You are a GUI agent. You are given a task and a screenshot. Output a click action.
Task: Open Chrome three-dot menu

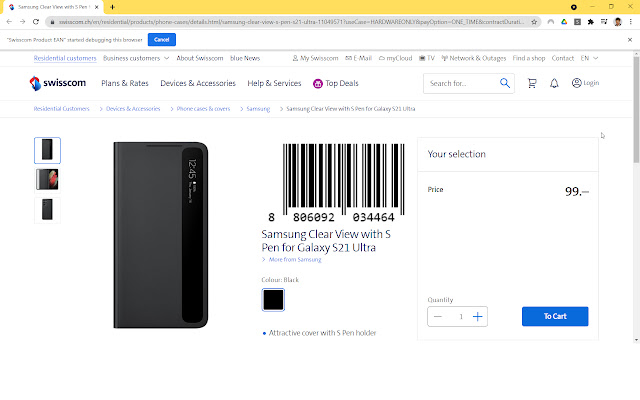pos(631,22)
